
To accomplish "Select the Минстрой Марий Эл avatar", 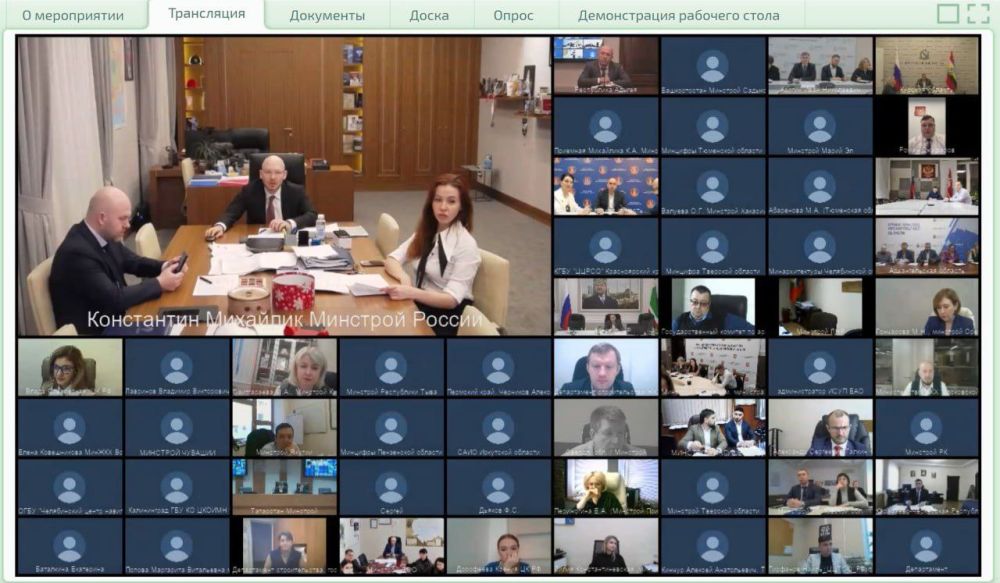I will click(819, 127).
